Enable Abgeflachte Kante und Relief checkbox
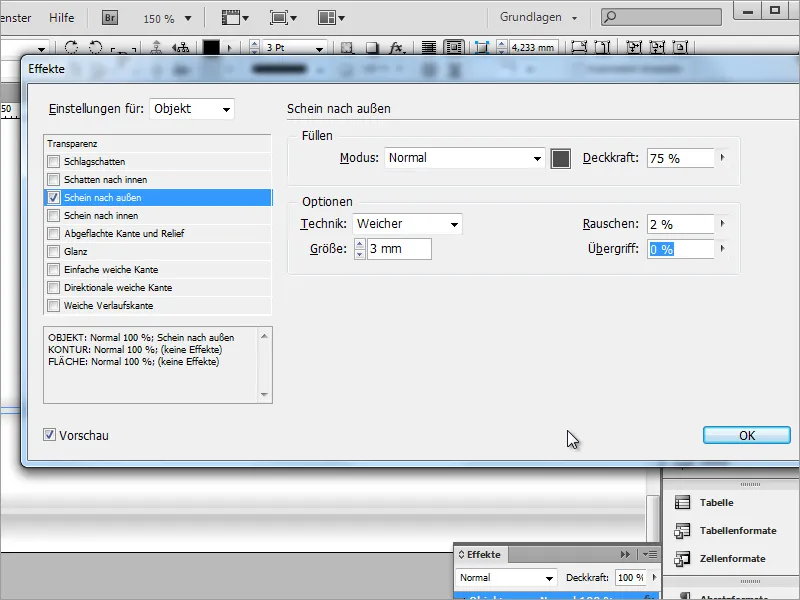The height and width of the screenshot is (600, 800). pos(53,234)
